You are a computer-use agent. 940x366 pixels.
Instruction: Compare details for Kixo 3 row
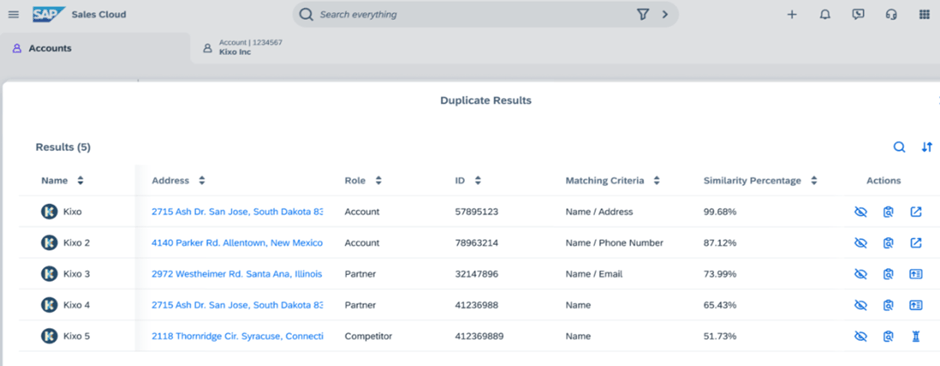(888, 274)
